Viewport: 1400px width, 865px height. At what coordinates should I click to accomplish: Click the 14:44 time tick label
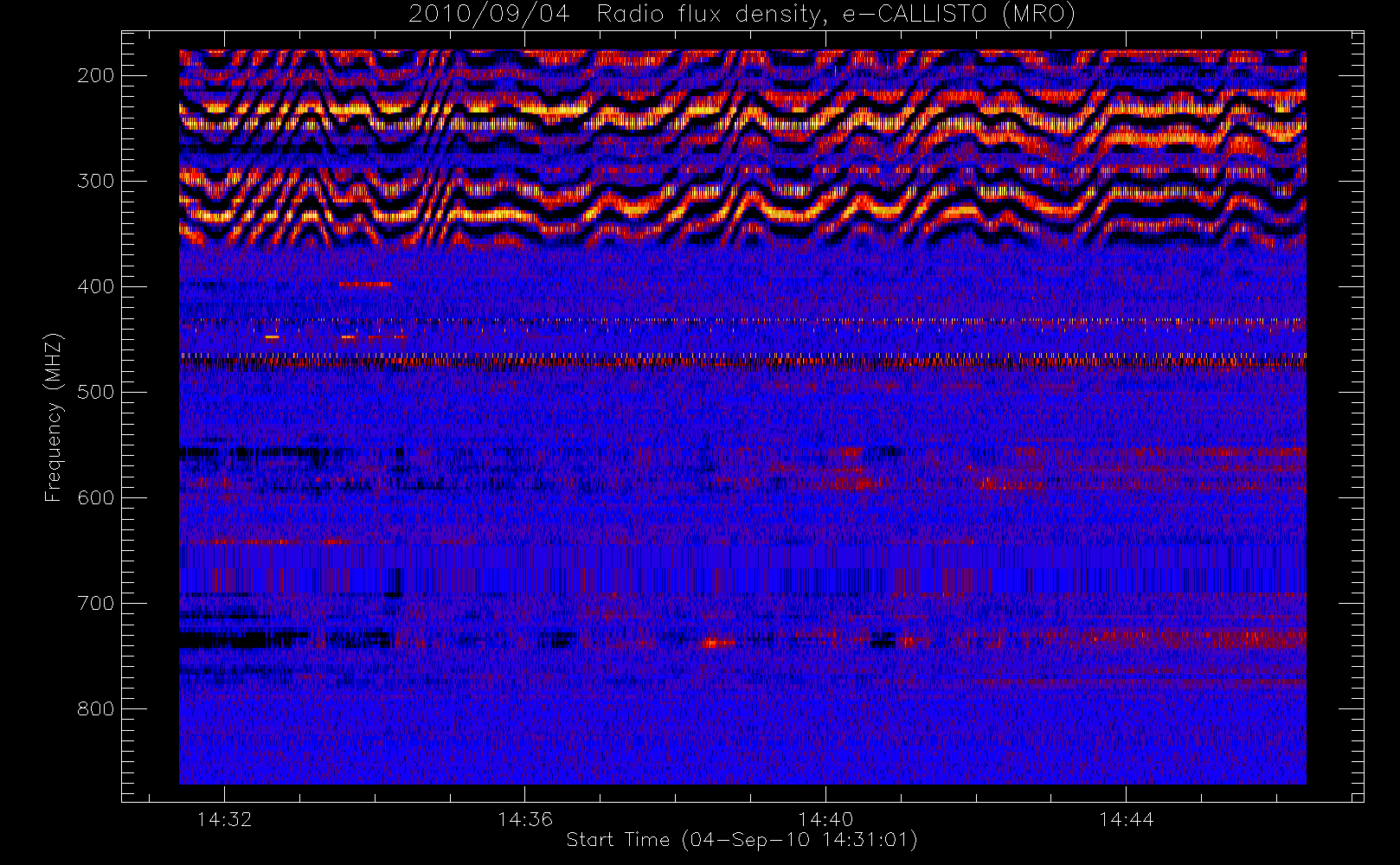point(1126,819)
